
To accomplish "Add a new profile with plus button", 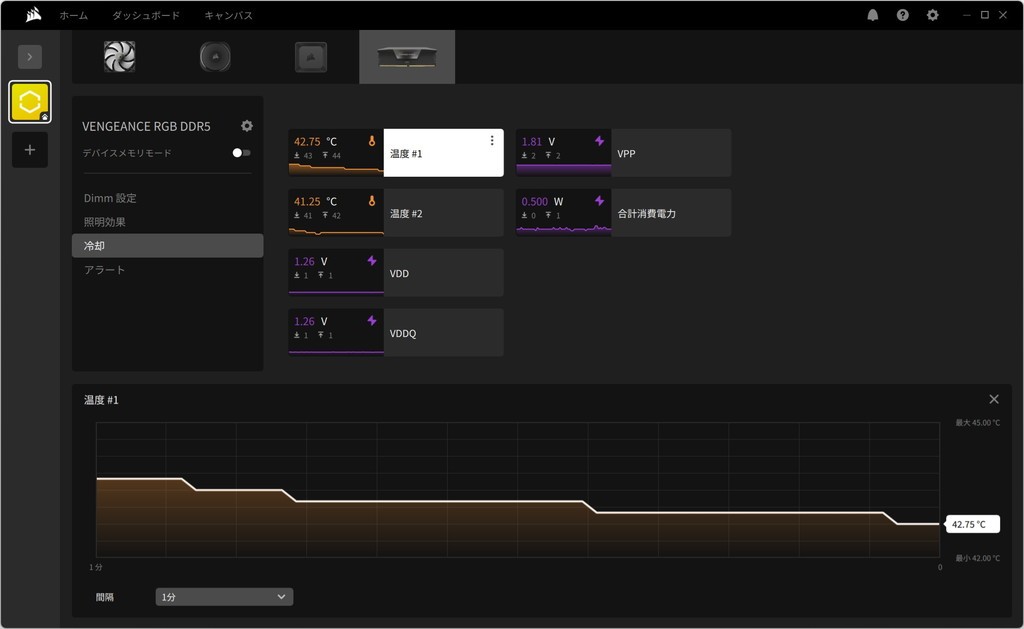I will (30, 150).
